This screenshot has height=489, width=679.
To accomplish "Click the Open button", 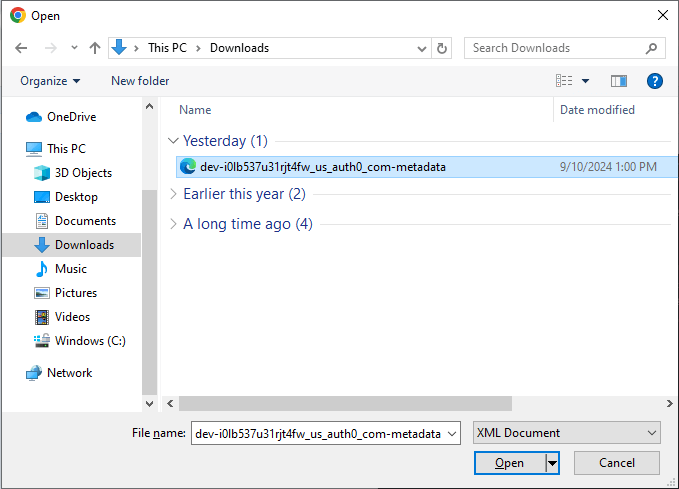I will [x=509, y=463].
